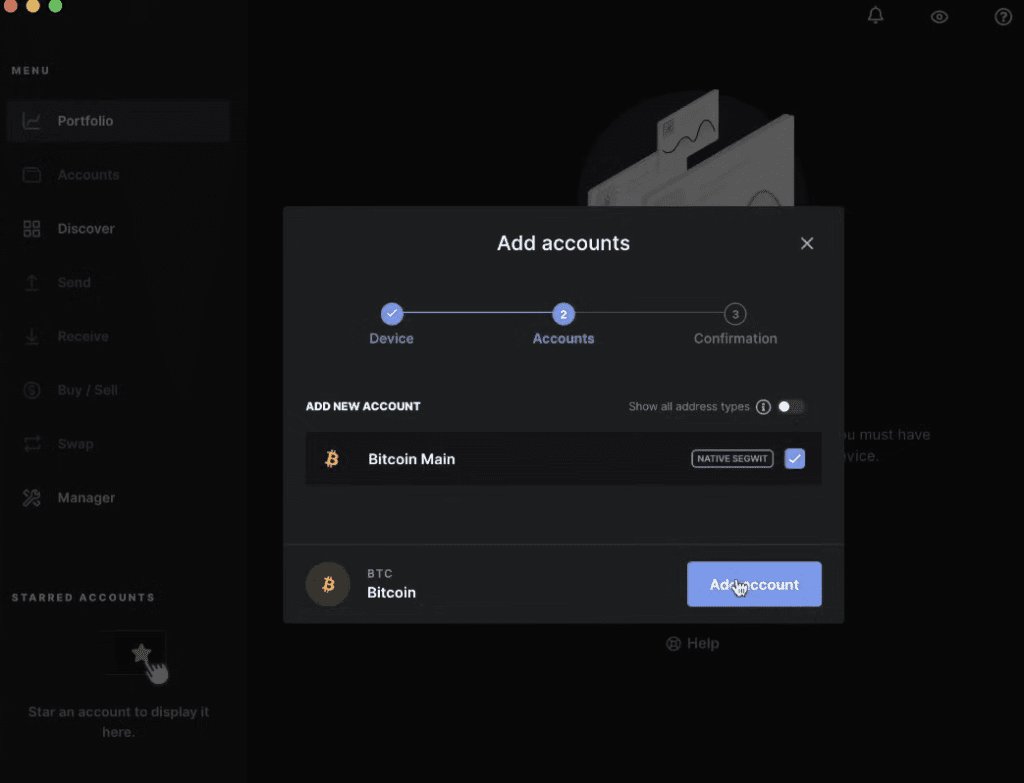
Task: Click the Confirmation step 3 indicator
Action: pos(735,314)
